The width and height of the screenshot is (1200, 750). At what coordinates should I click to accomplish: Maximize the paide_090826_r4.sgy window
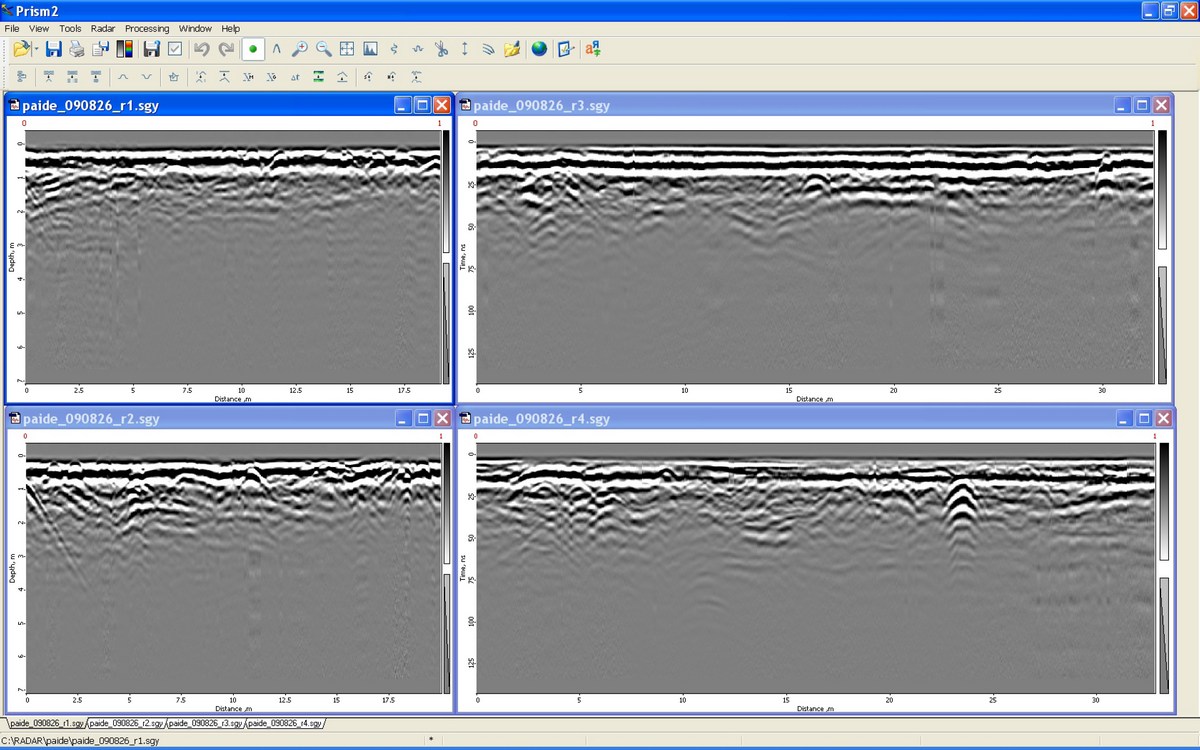[1142, 419]
